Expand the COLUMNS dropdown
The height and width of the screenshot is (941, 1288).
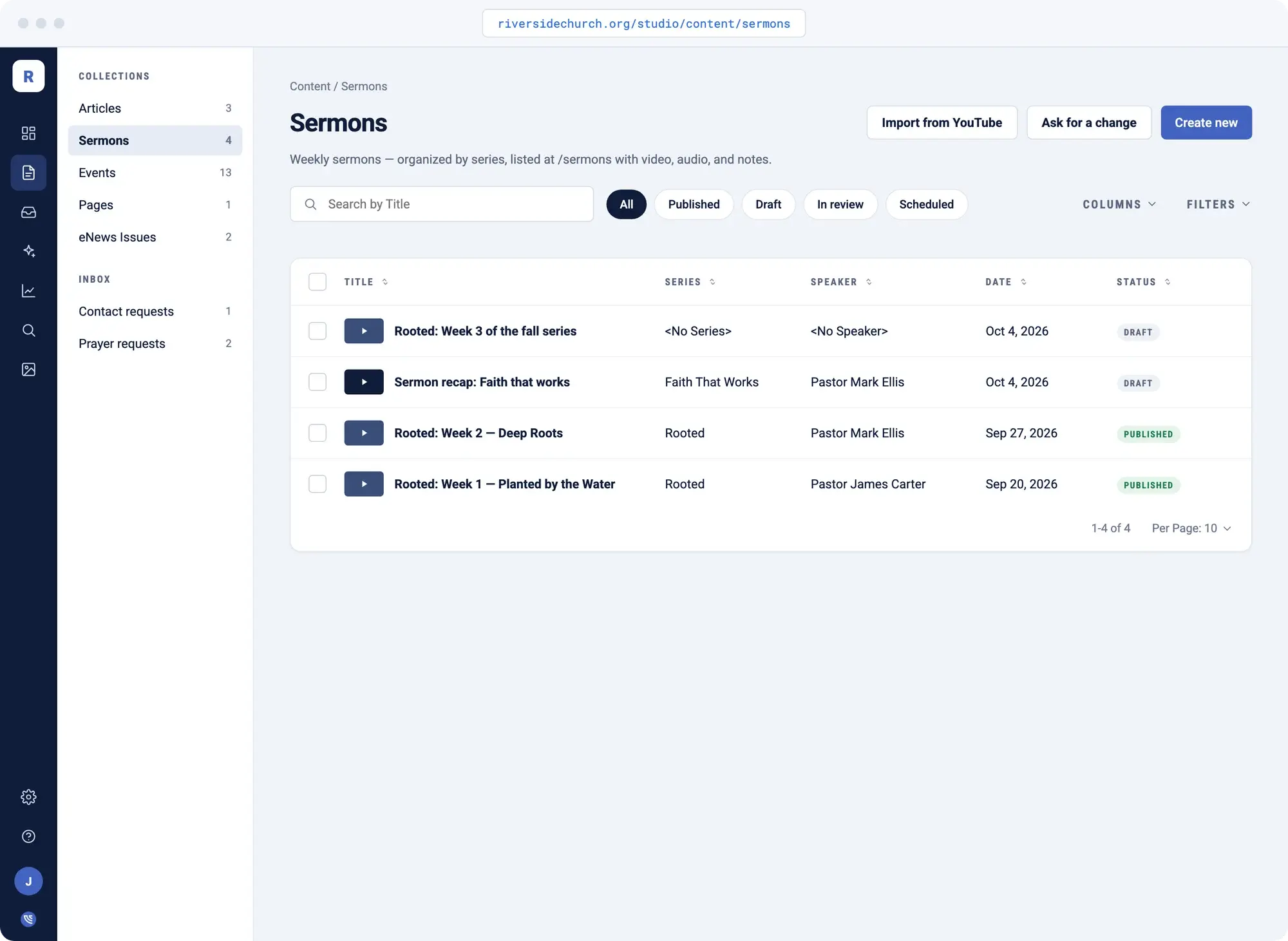tap(1119, 204)
